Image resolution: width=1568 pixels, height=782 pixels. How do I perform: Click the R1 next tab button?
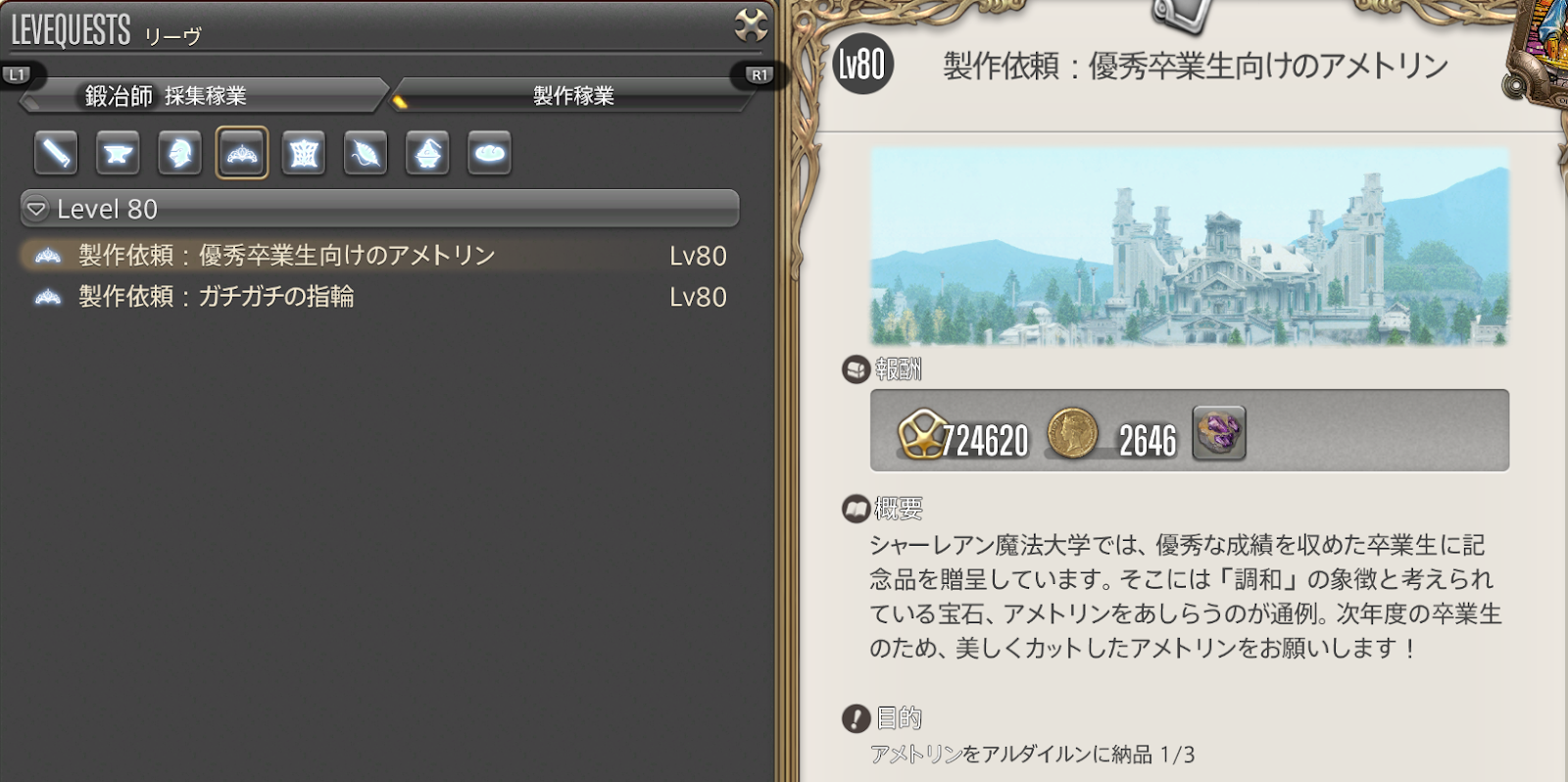(x=759, y=75)
